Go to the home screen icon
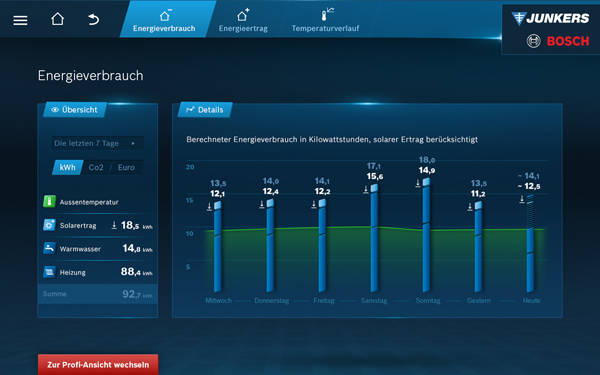Screen dimensions: 600x375 coord(57,19)
